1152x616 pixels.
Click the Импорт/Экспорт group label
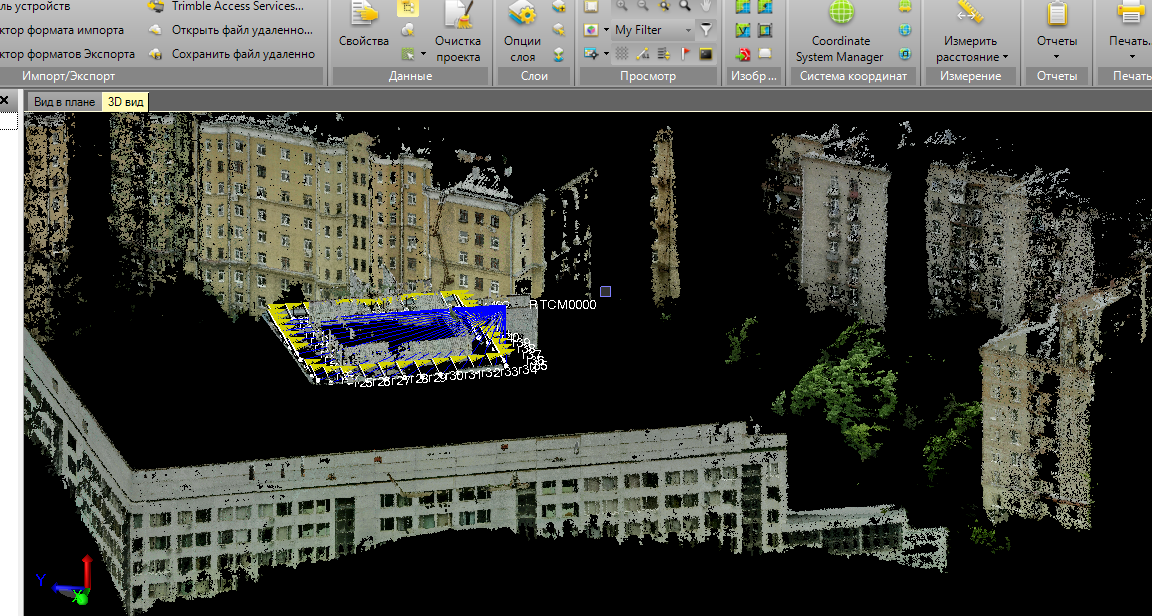tap(68, 76)
